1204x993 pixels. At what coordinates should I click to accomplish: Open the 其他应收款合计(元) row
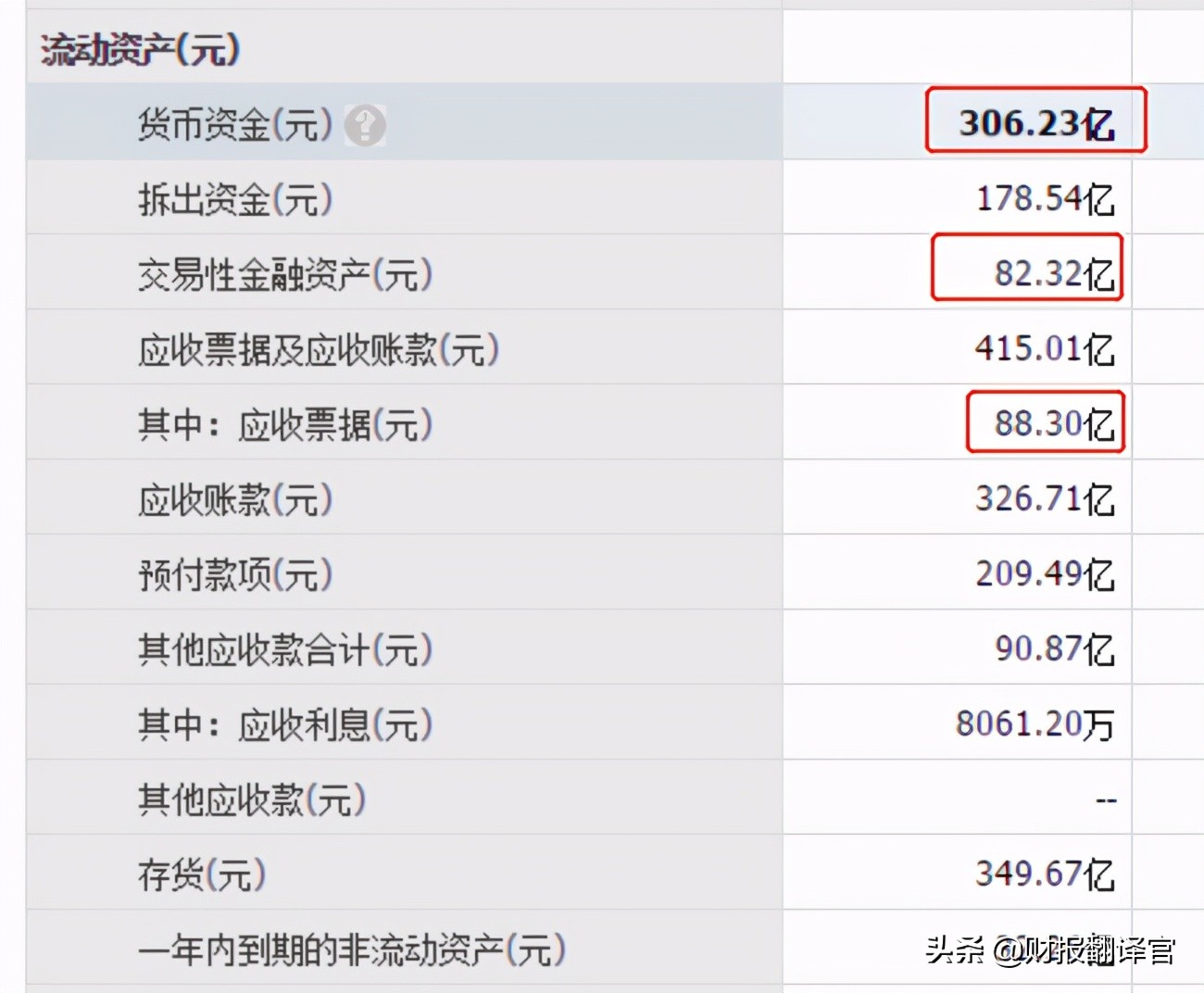coord(284,649)
